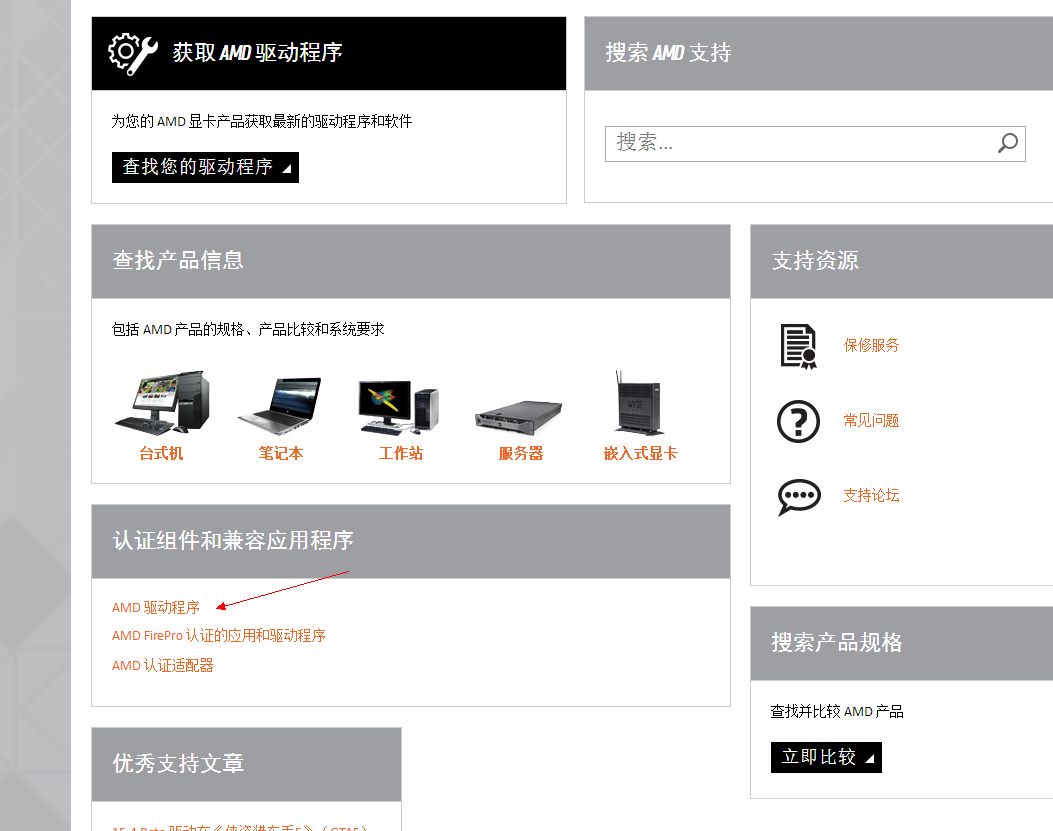Click the 立即比较 button
Viewport: 1053px width, 831px height.
[x=826, y=757]
